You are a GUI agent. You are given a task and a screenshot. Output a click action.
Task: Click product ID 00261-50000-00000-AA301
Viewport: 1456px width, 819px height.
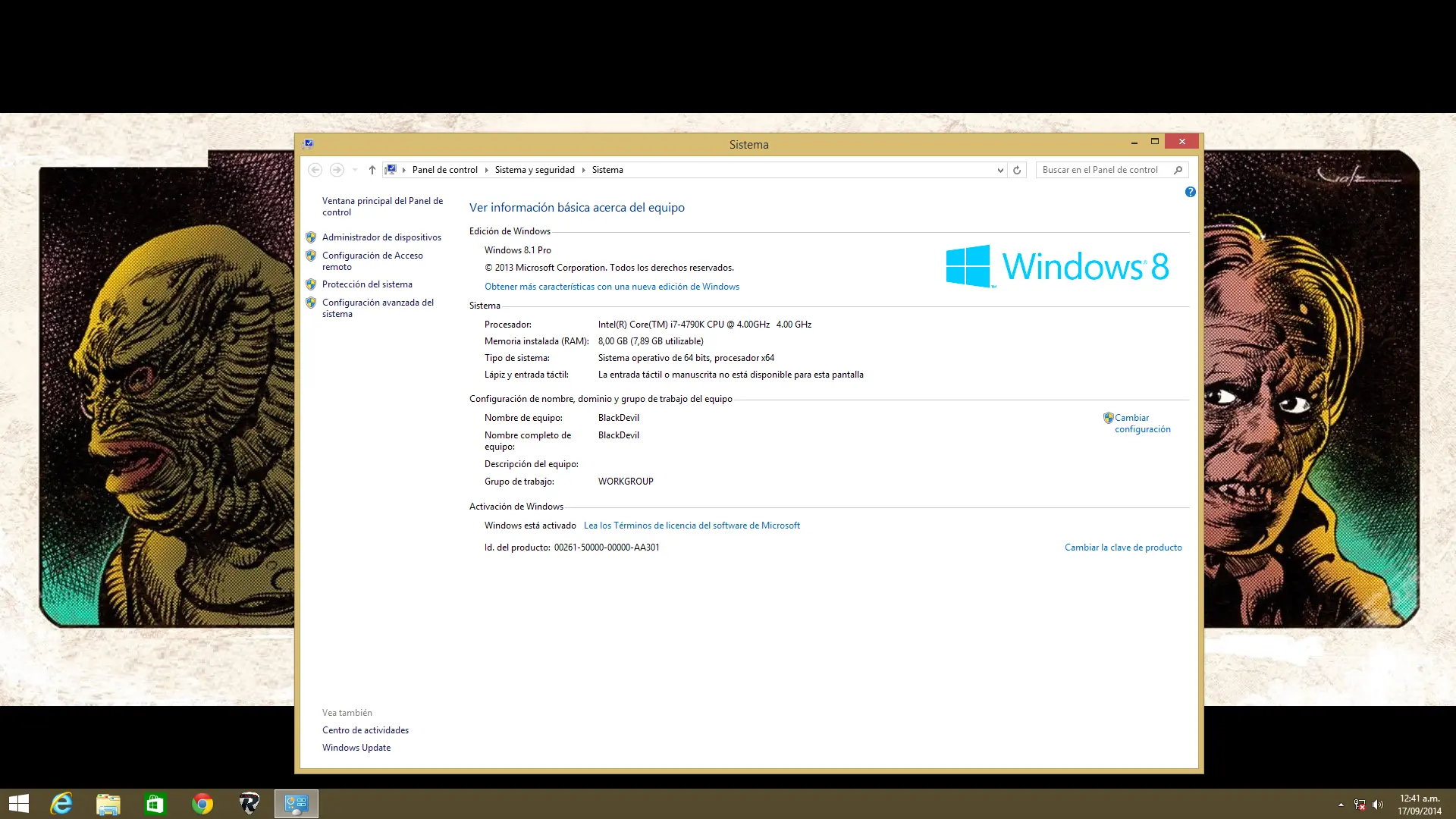[x=607, y=548]
